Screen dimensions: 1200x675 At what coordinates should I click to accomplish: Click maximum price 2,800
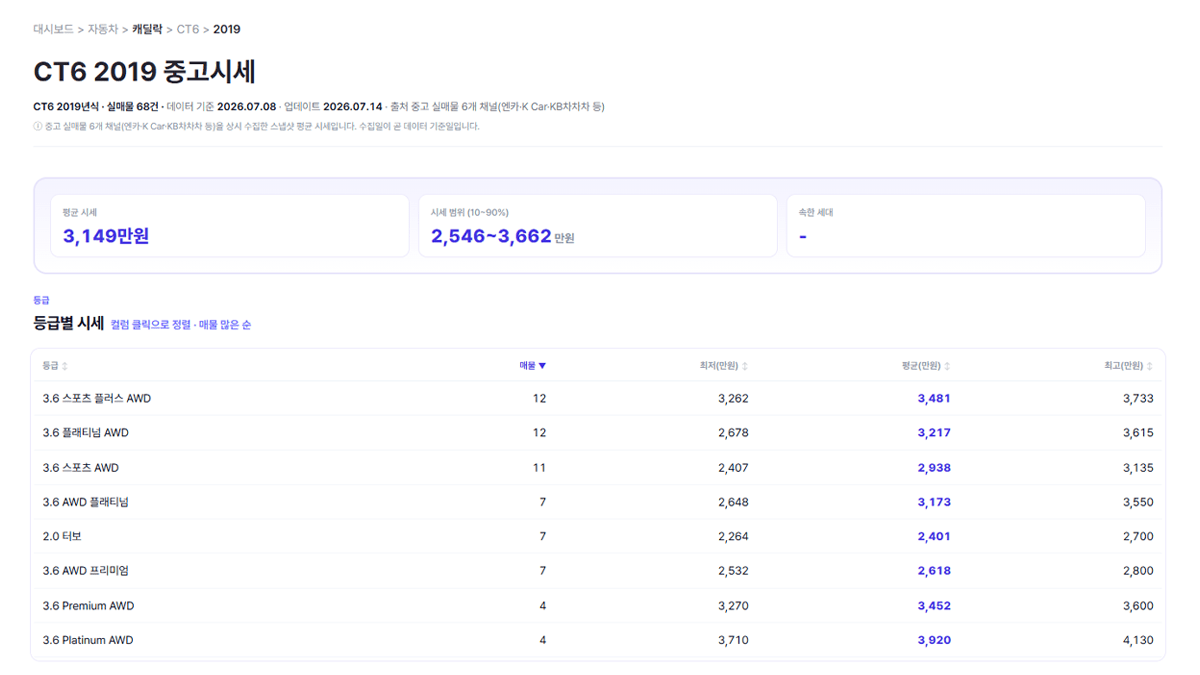click(x=1138, y=571)
